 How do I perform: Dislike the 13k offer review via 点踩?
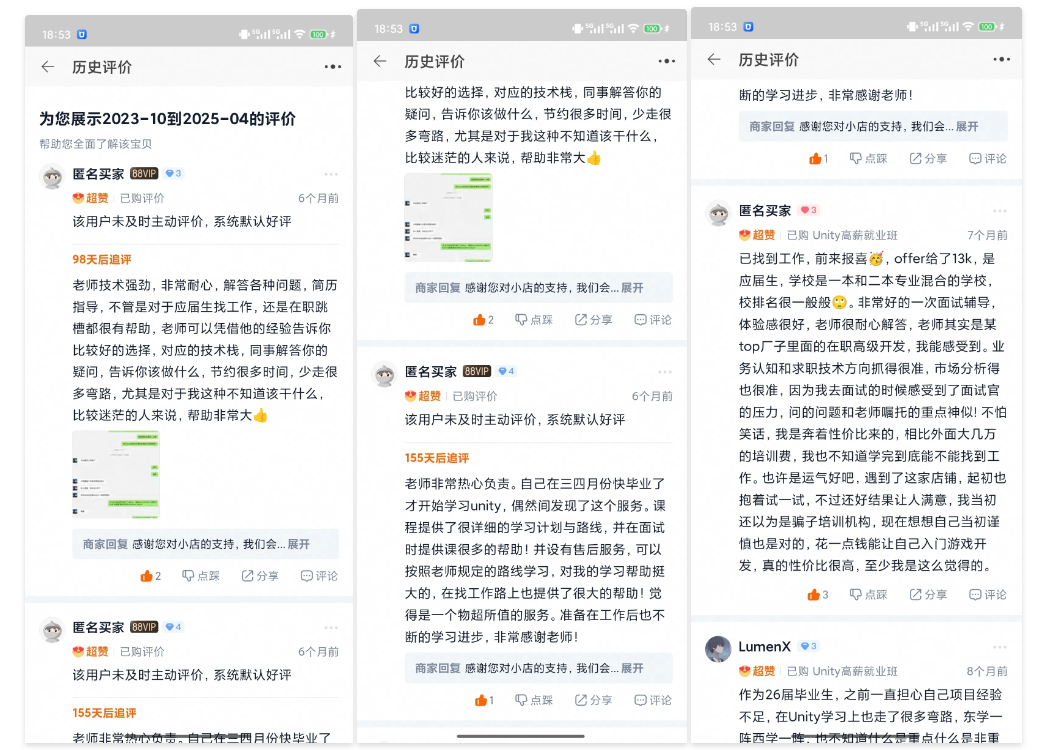(868, 594)
